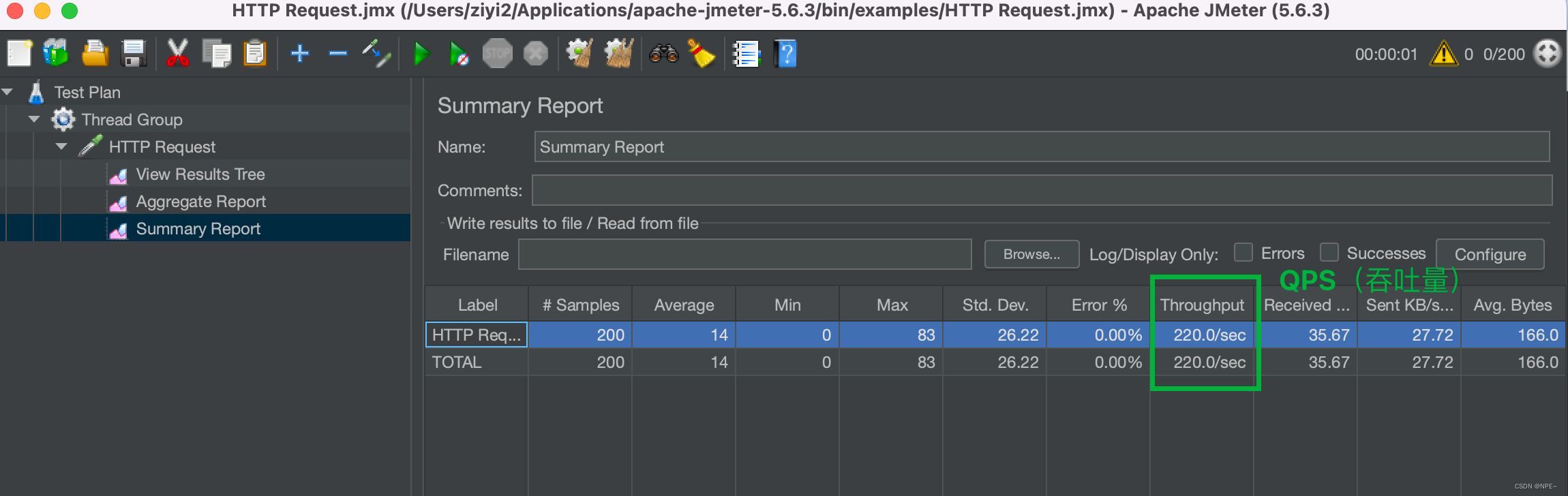Click the Average column header
This screenshot has height=496, width=1568.
tap(684, 305)
